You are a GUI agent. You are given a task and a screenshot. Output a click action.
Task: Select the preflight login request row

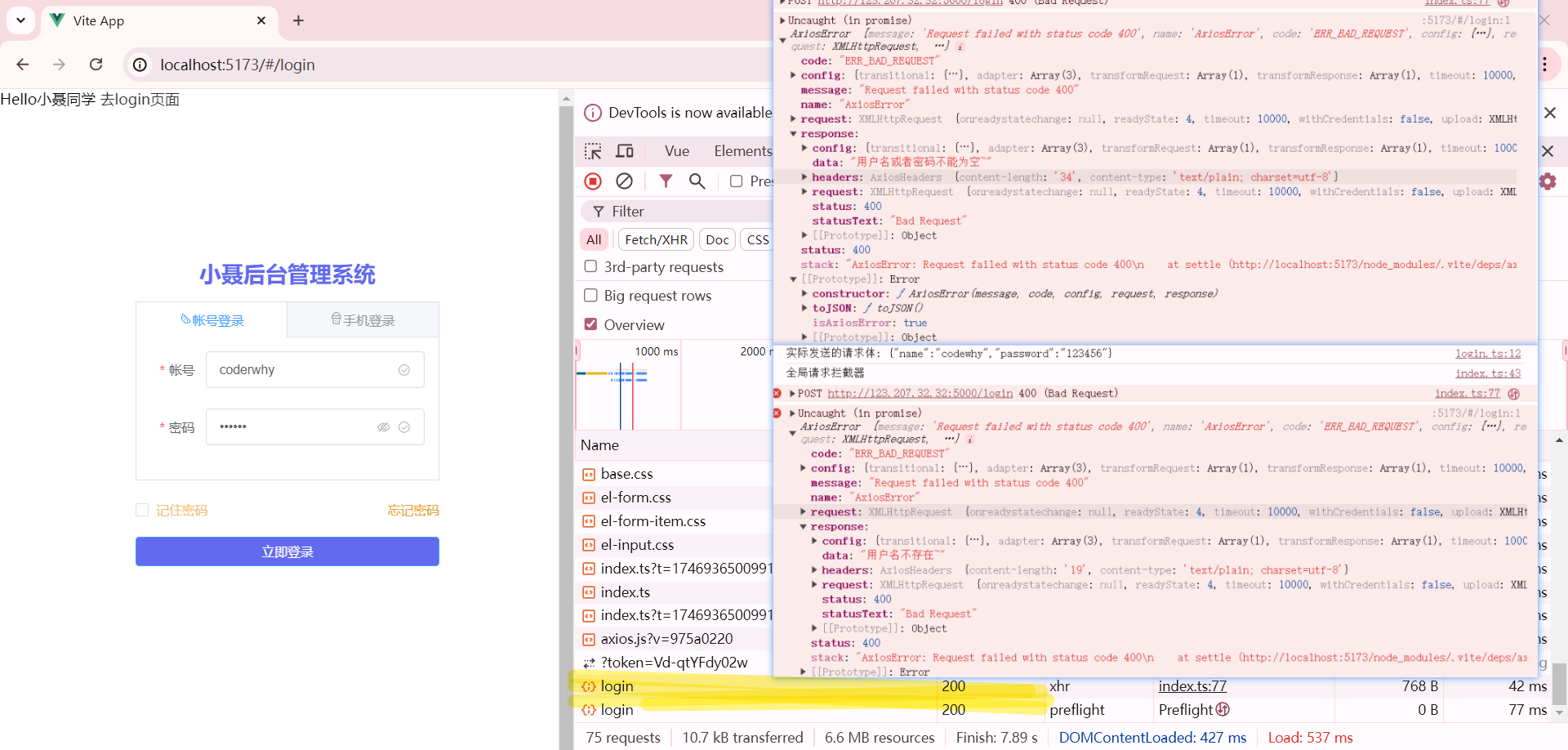pos(1062,710)
